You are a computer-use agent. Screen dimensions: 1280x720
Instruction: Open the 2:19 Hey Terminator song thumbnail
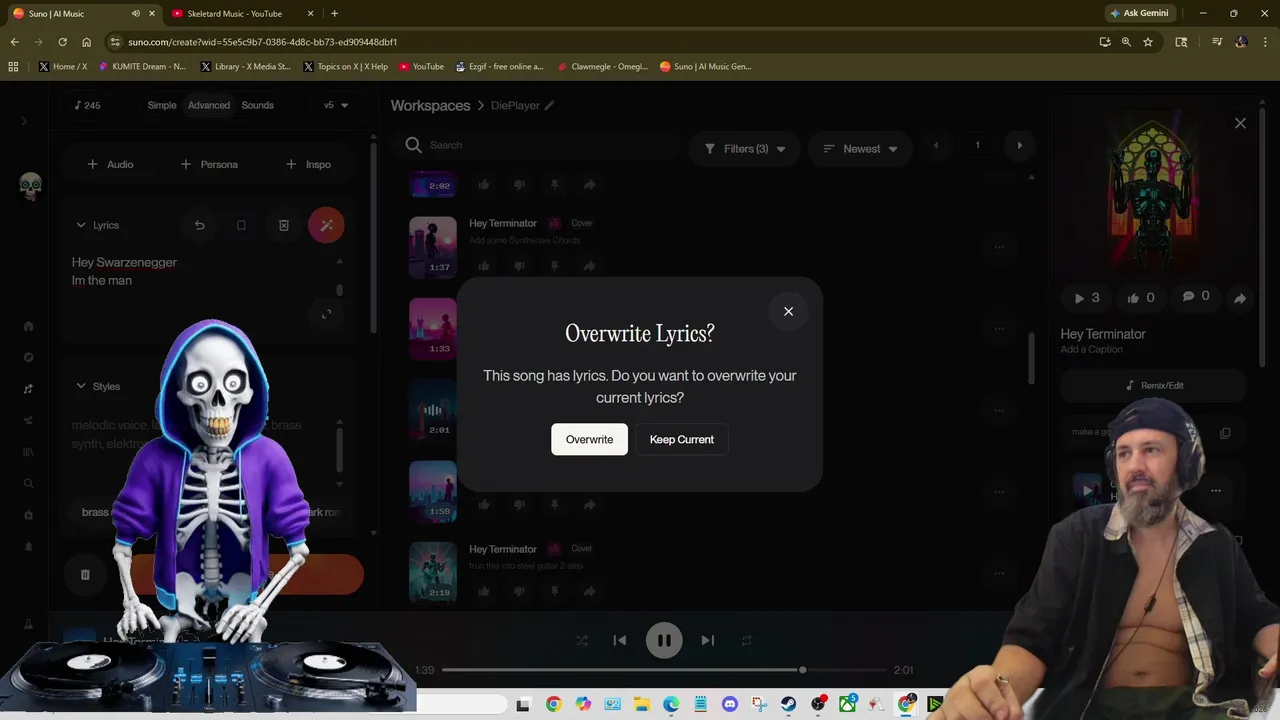[433, 572]
